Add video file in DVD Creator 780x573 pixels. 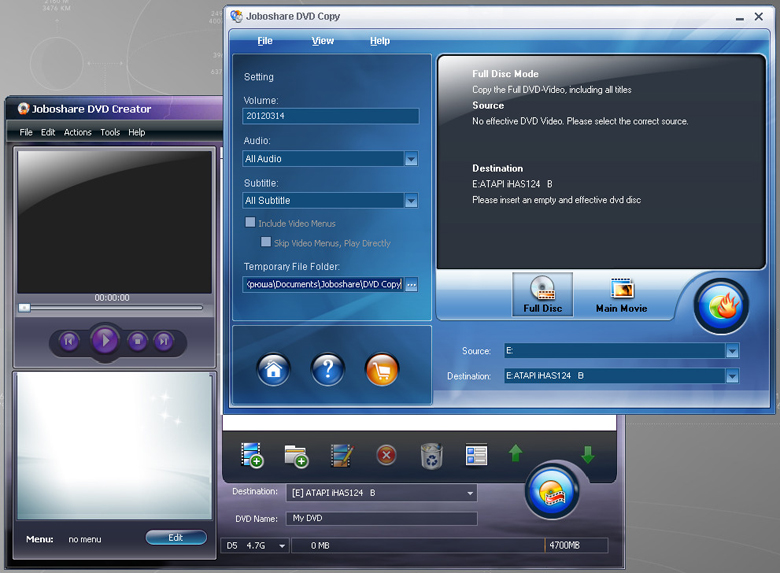252,455
